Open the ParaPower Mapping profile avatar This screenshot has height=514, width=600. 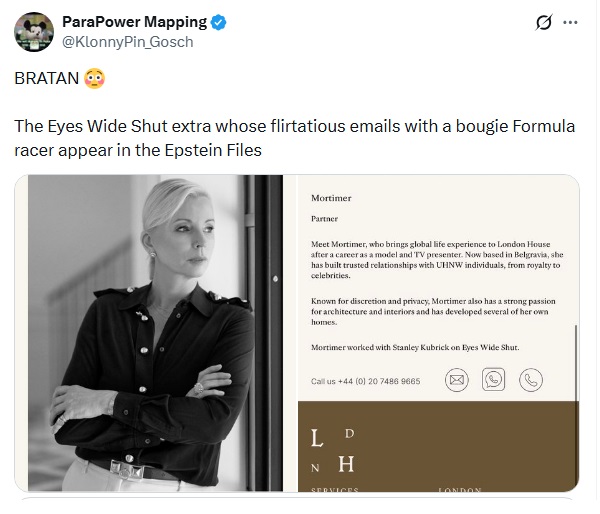(34, 32)
